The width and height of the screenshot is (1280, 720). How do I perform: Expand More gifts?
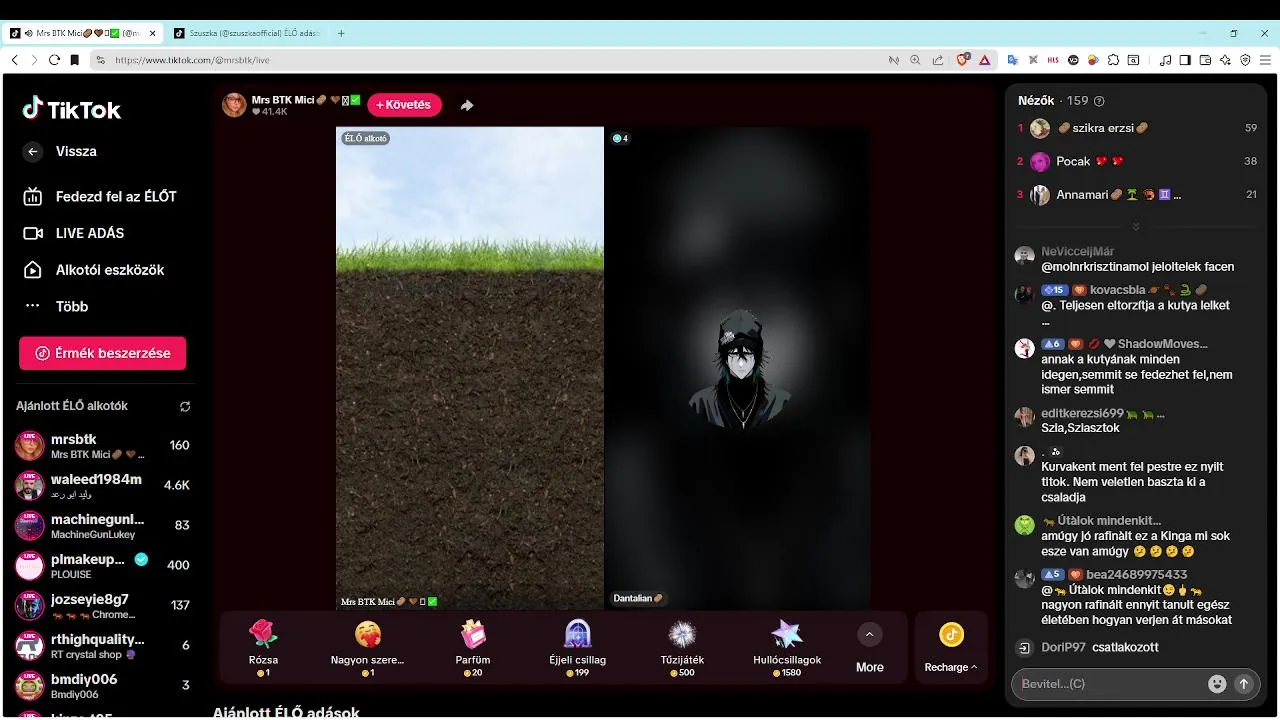(x=869, y=648)
